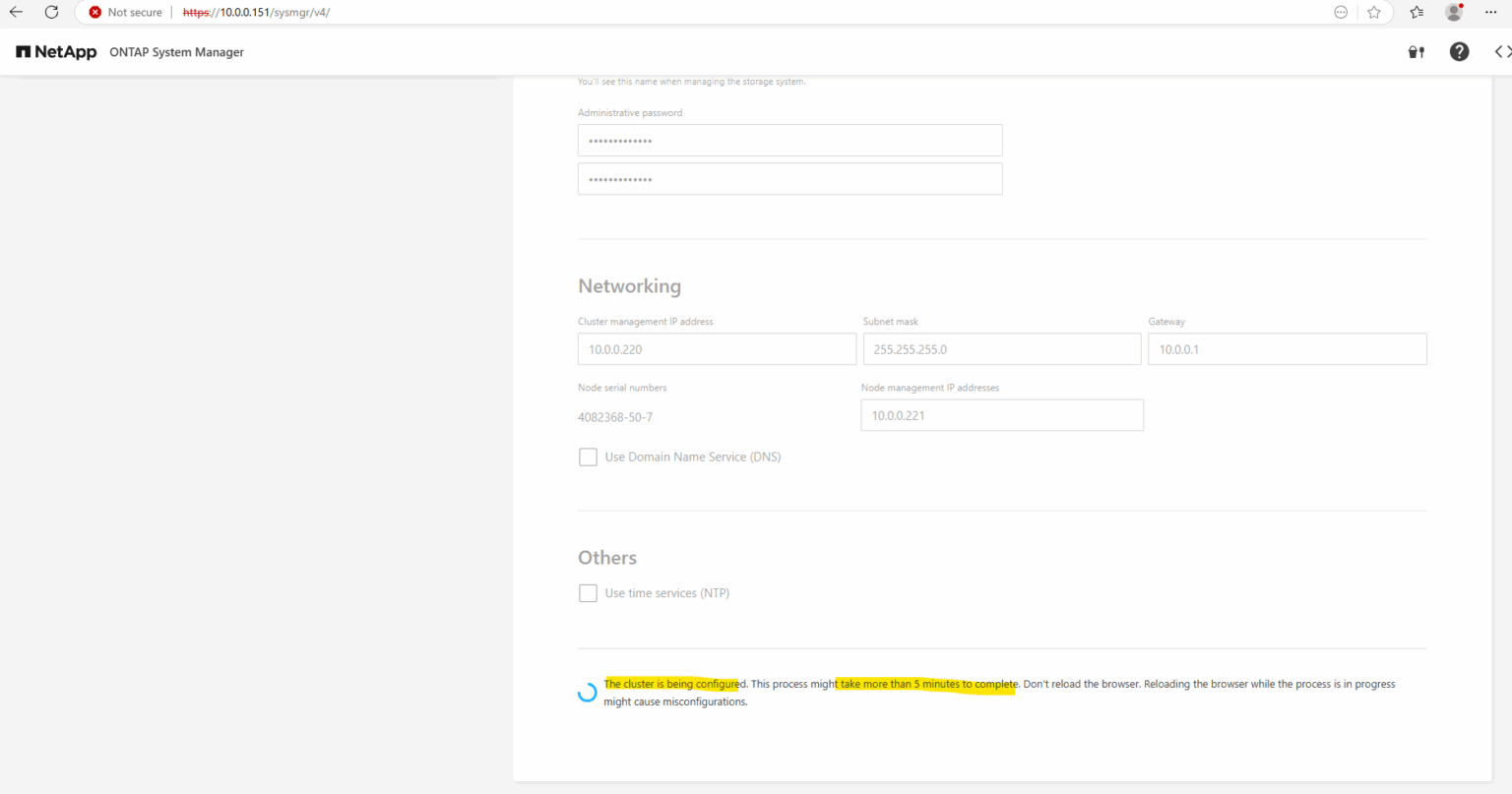Enable Use Domain Name Service (DNS)
1512x794 pixels.
click(x=588, y=457)
